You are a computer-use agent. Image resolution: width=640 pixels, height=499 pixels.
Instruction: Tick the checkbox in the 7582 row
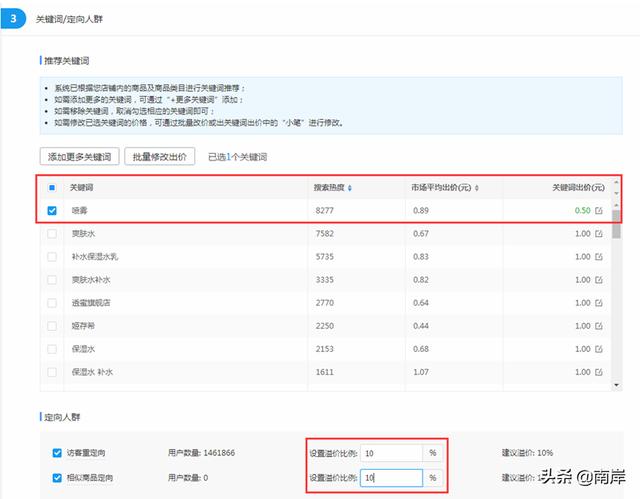(52, 234)
